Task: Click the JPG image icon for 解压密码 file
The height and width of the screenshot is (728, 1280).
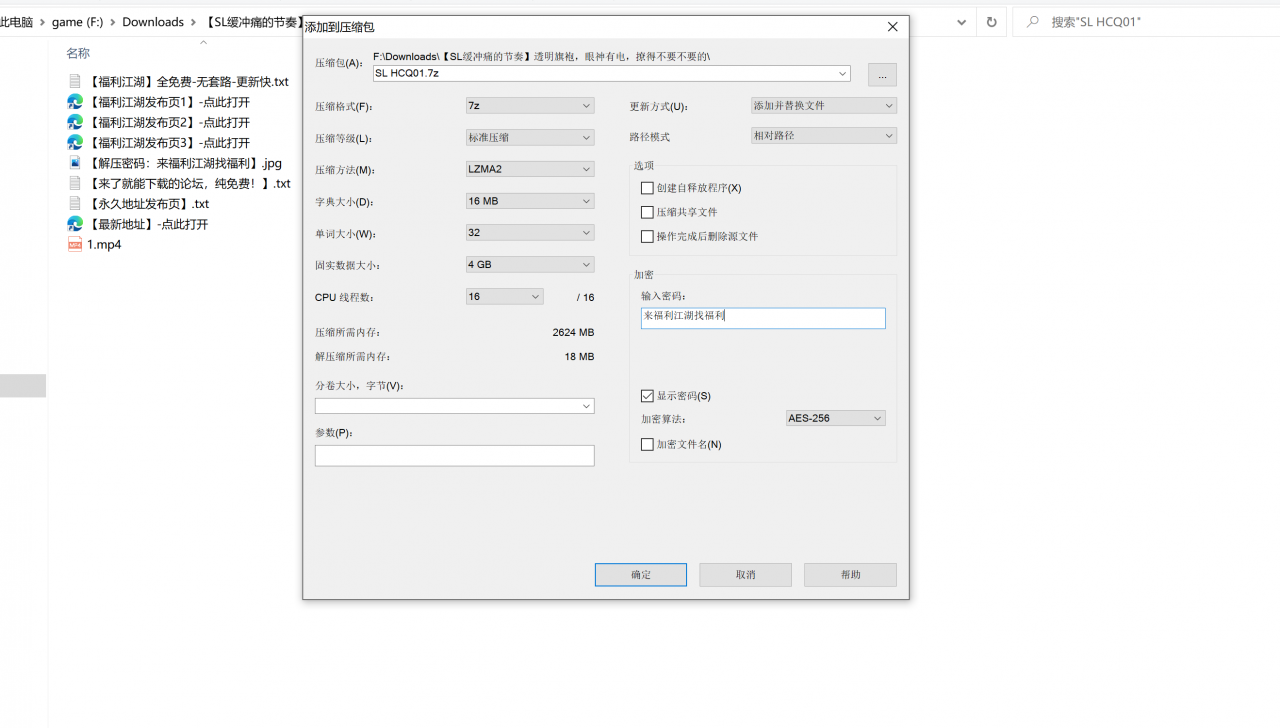Action: (75, 163)
